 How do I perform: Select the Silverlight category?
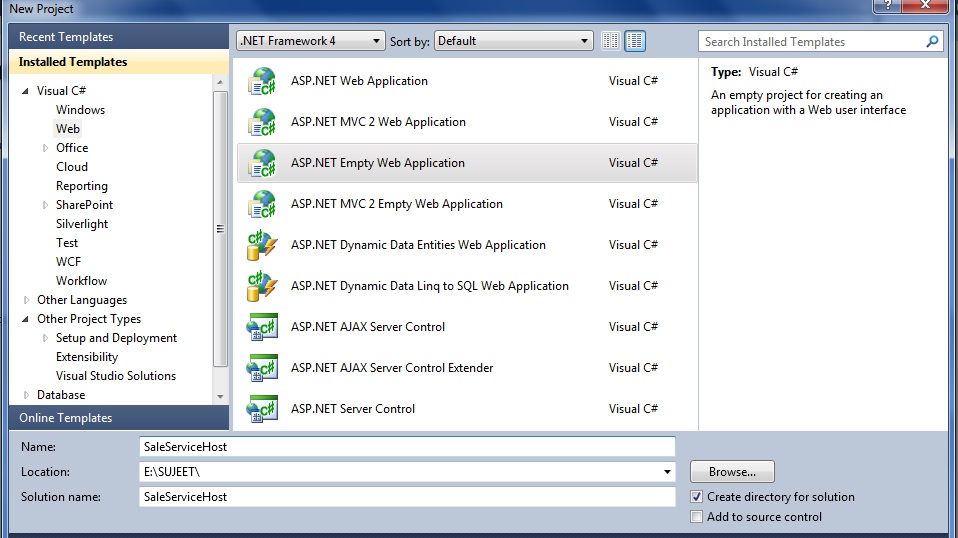pyautogui.click(x=82, y=224)
